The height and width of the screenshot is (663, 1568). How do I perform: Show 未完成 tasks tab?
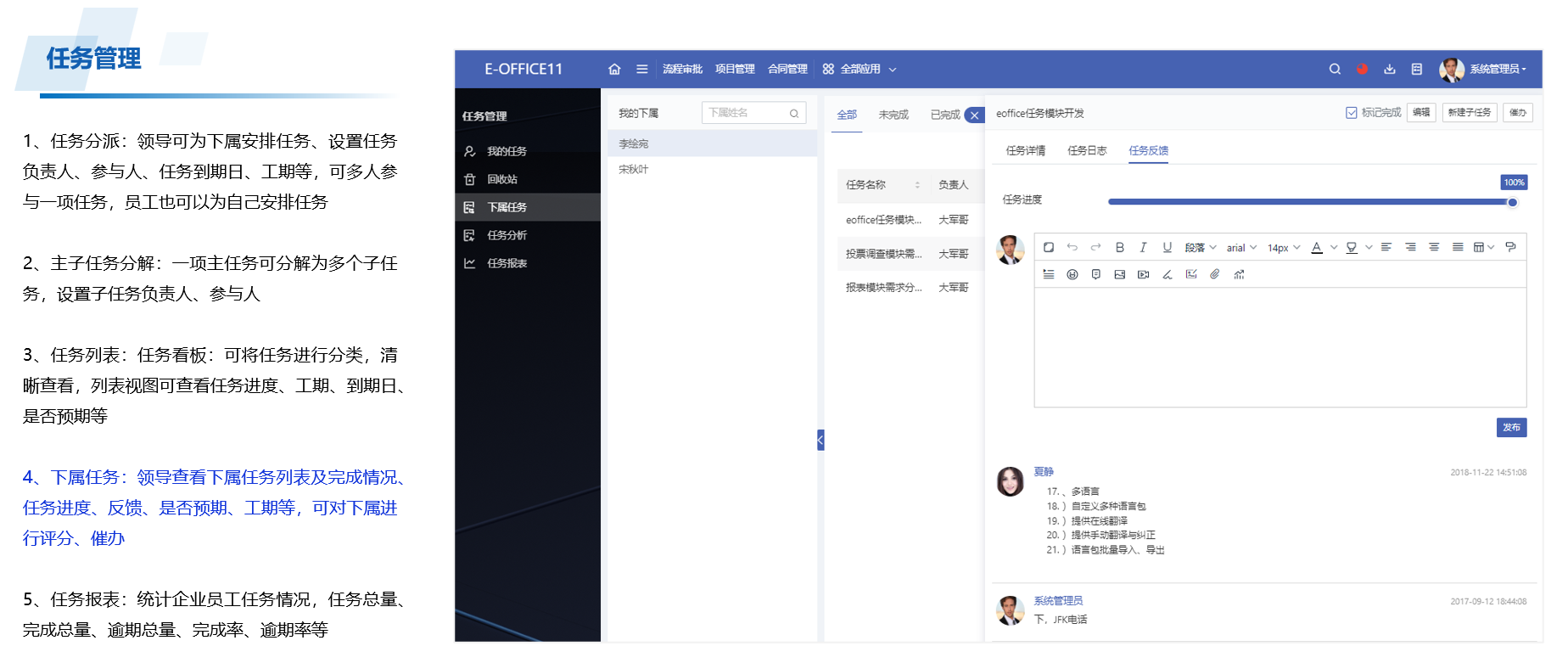click(893, 115)
